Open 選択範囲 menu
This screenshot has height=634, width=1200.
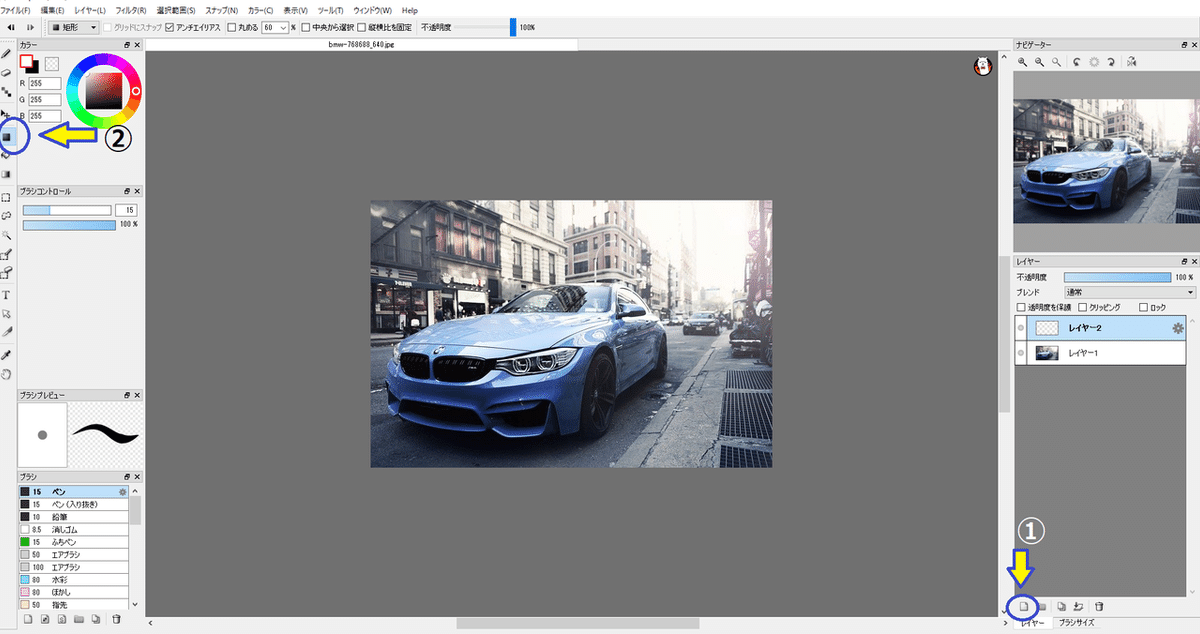[x=174, y=10]
